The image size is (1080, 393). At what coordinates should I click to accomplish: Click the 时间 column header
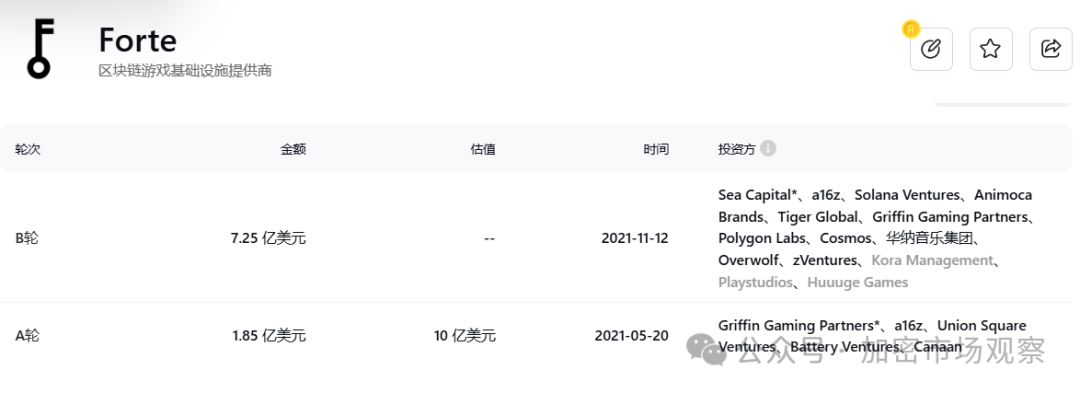pos(656,149)
